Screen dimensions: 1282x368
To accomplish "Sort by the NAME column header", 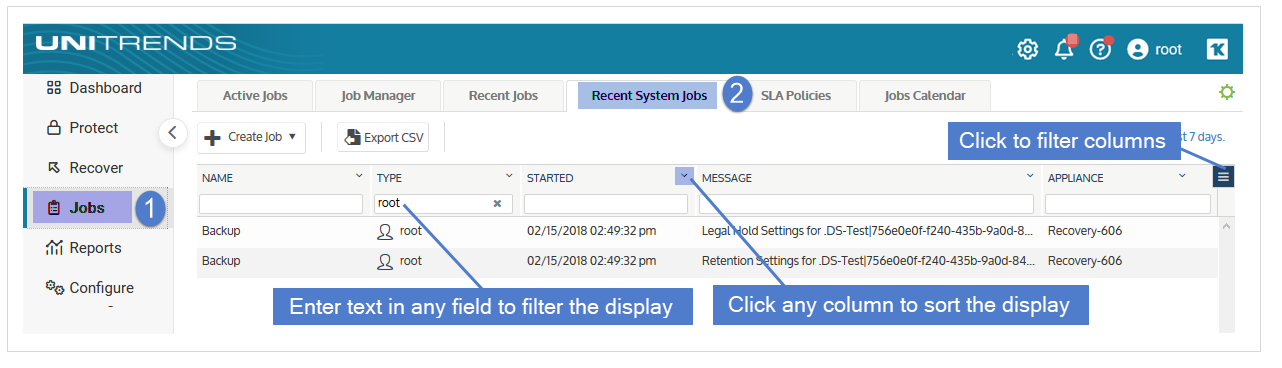I will click(x=217, y=178).
